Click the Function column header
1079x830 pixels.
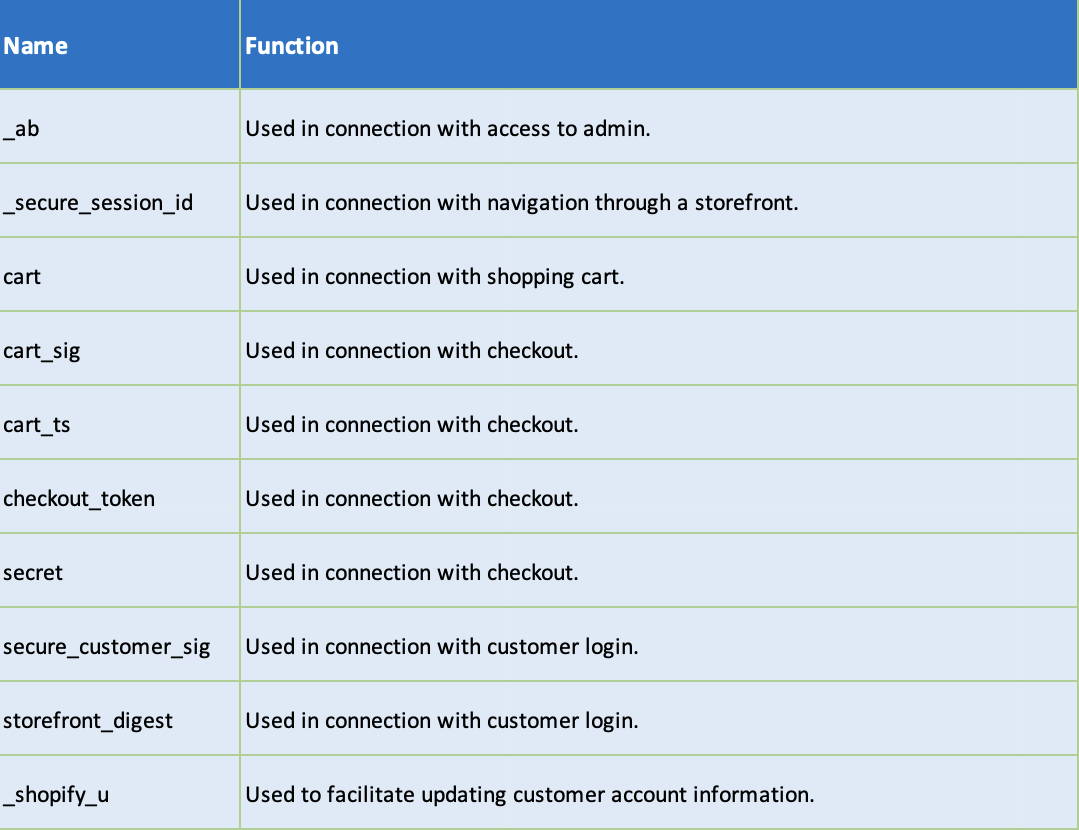(x=292, y=46)
